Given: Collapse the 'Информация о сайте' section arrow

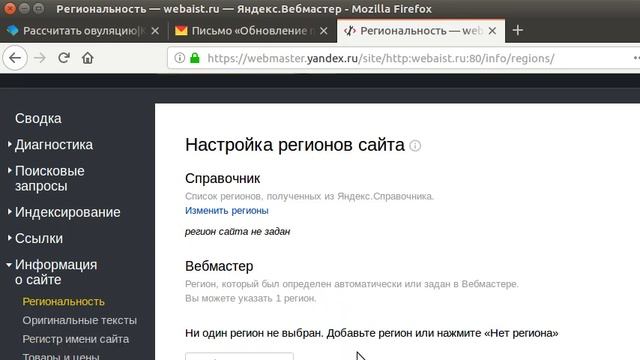Looking at the screenshot, I should [9, 264].
